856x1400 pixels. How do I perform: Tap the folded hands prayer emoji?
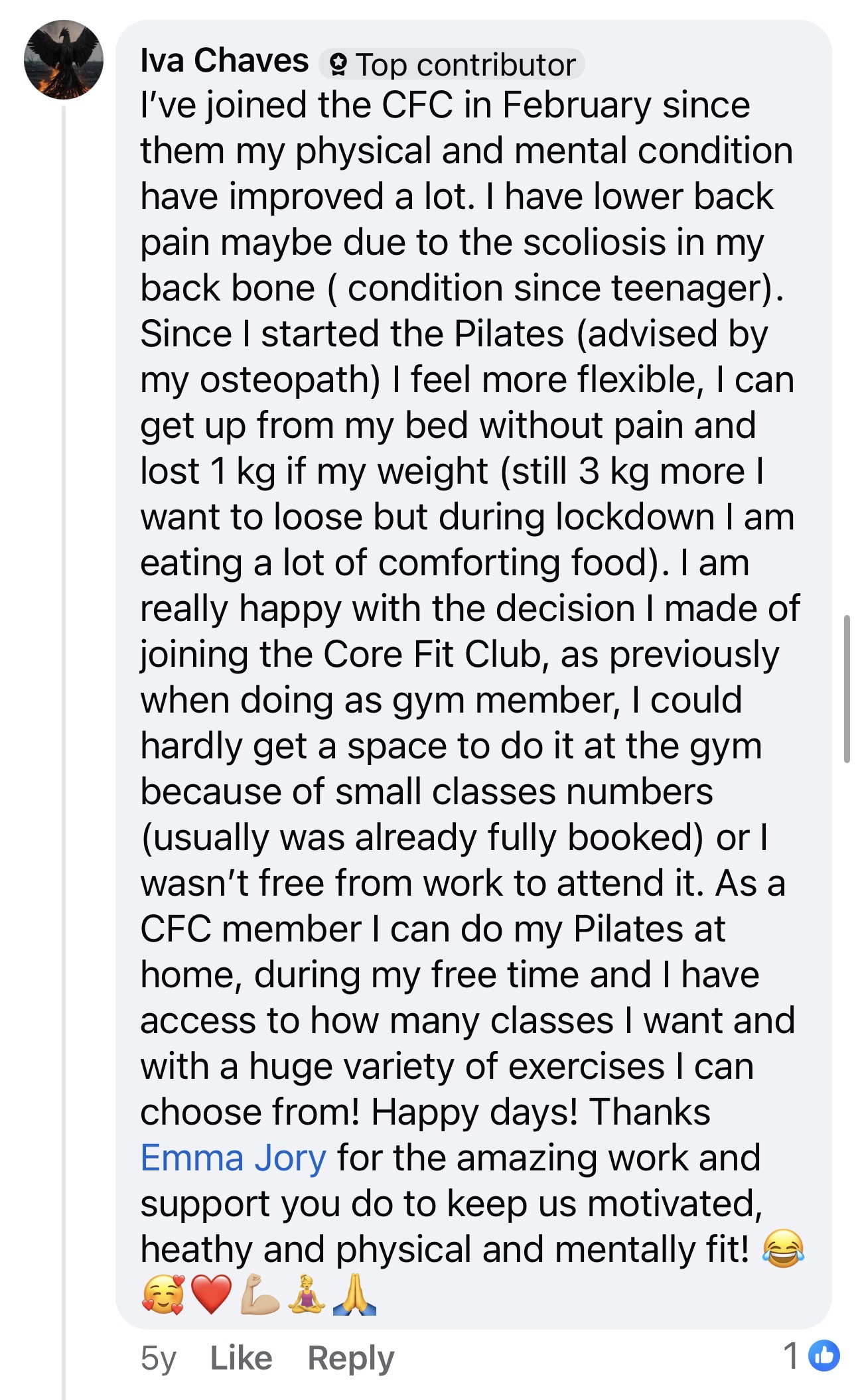[354, 1295]
